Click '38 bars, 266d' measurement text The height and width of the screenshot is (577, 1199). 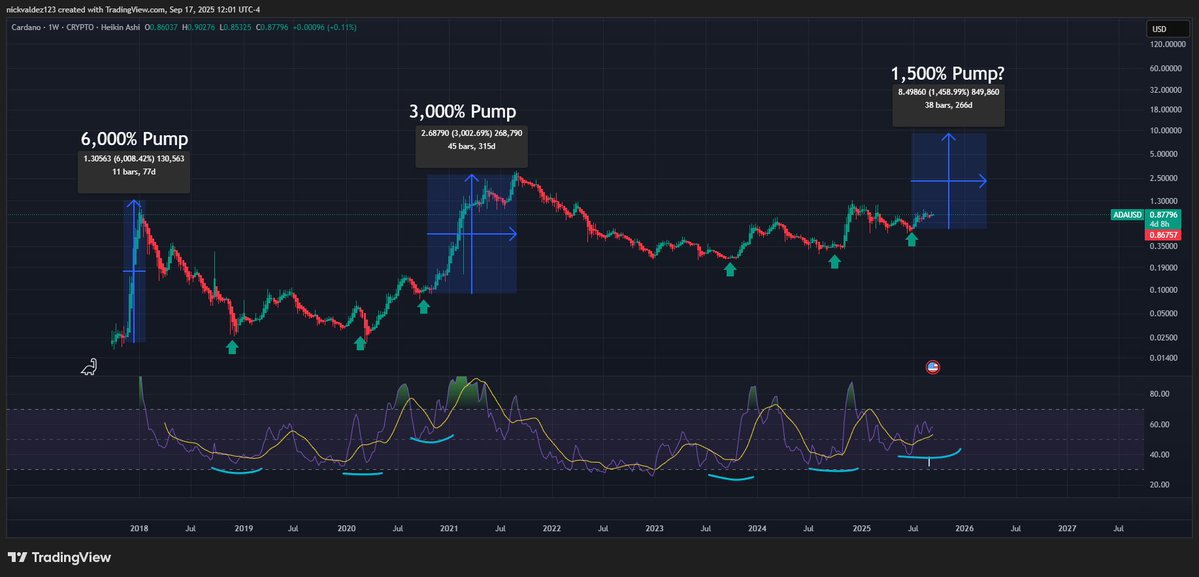(948, 105)
